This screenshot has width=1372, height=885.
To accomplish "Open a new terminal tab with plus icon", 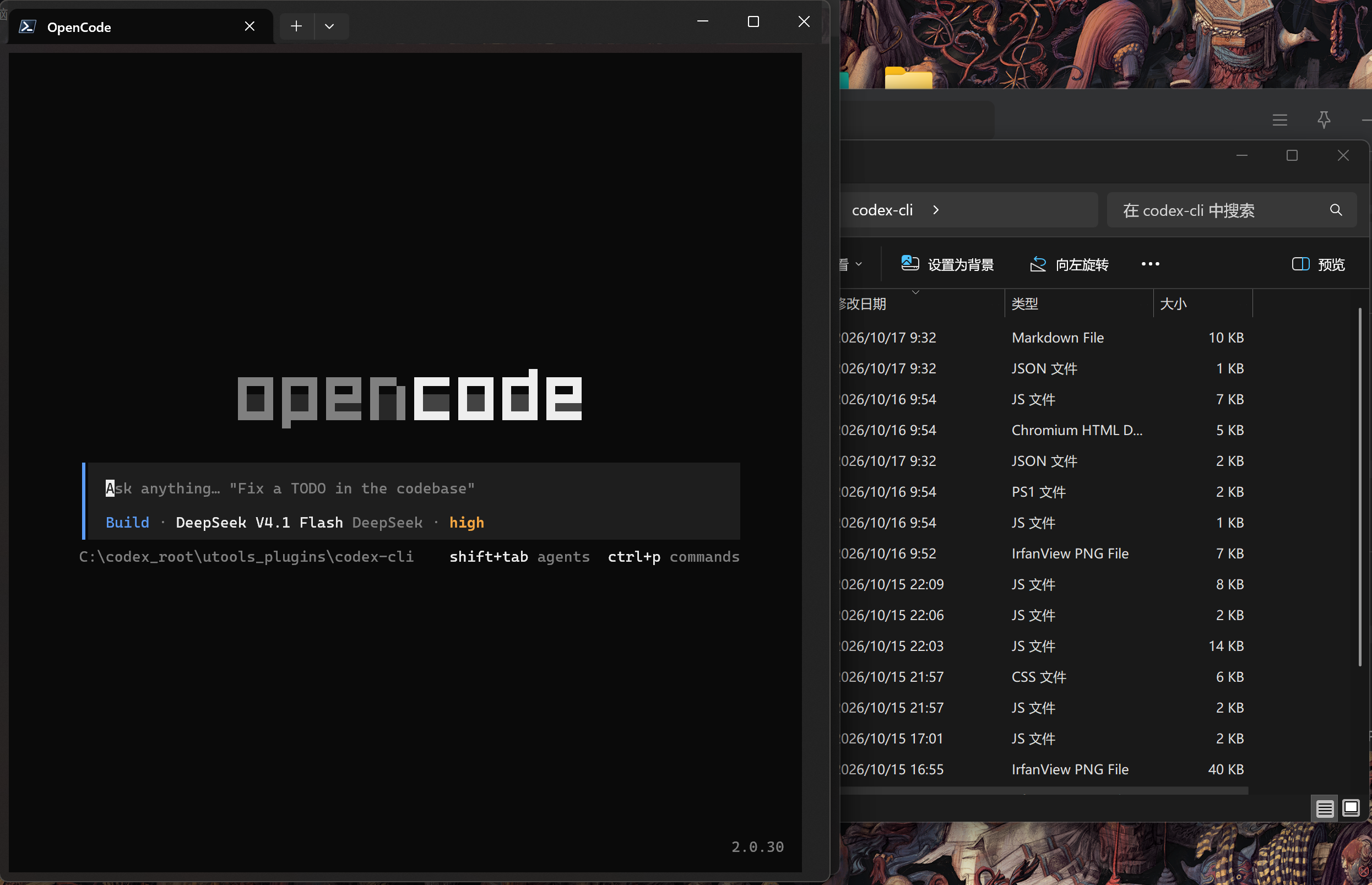I will pyautogui.click(x=296, y=26).
